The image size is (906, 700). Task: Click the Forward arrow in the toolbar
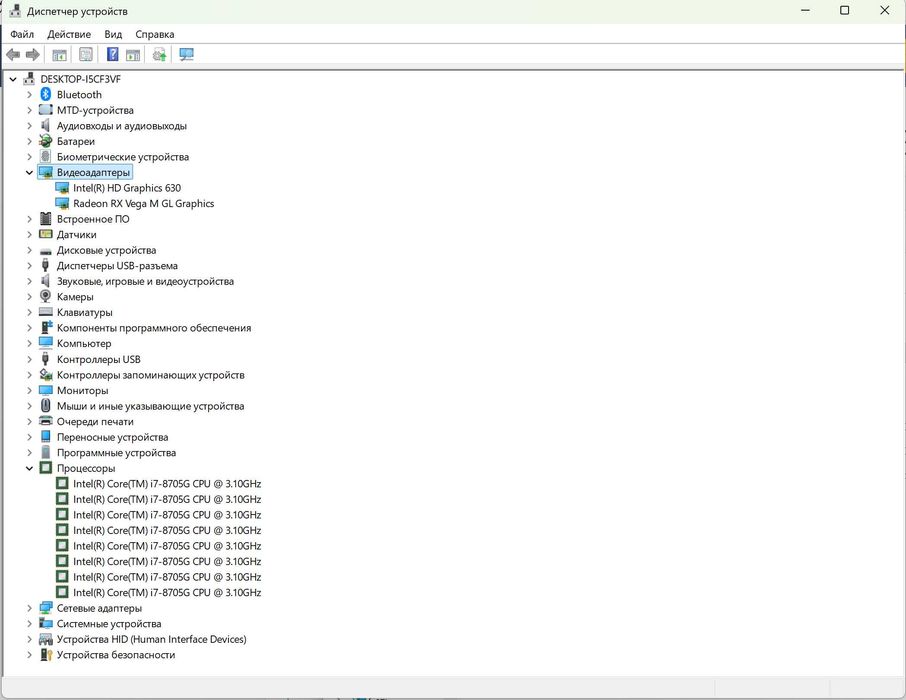(x=33, y=55)
